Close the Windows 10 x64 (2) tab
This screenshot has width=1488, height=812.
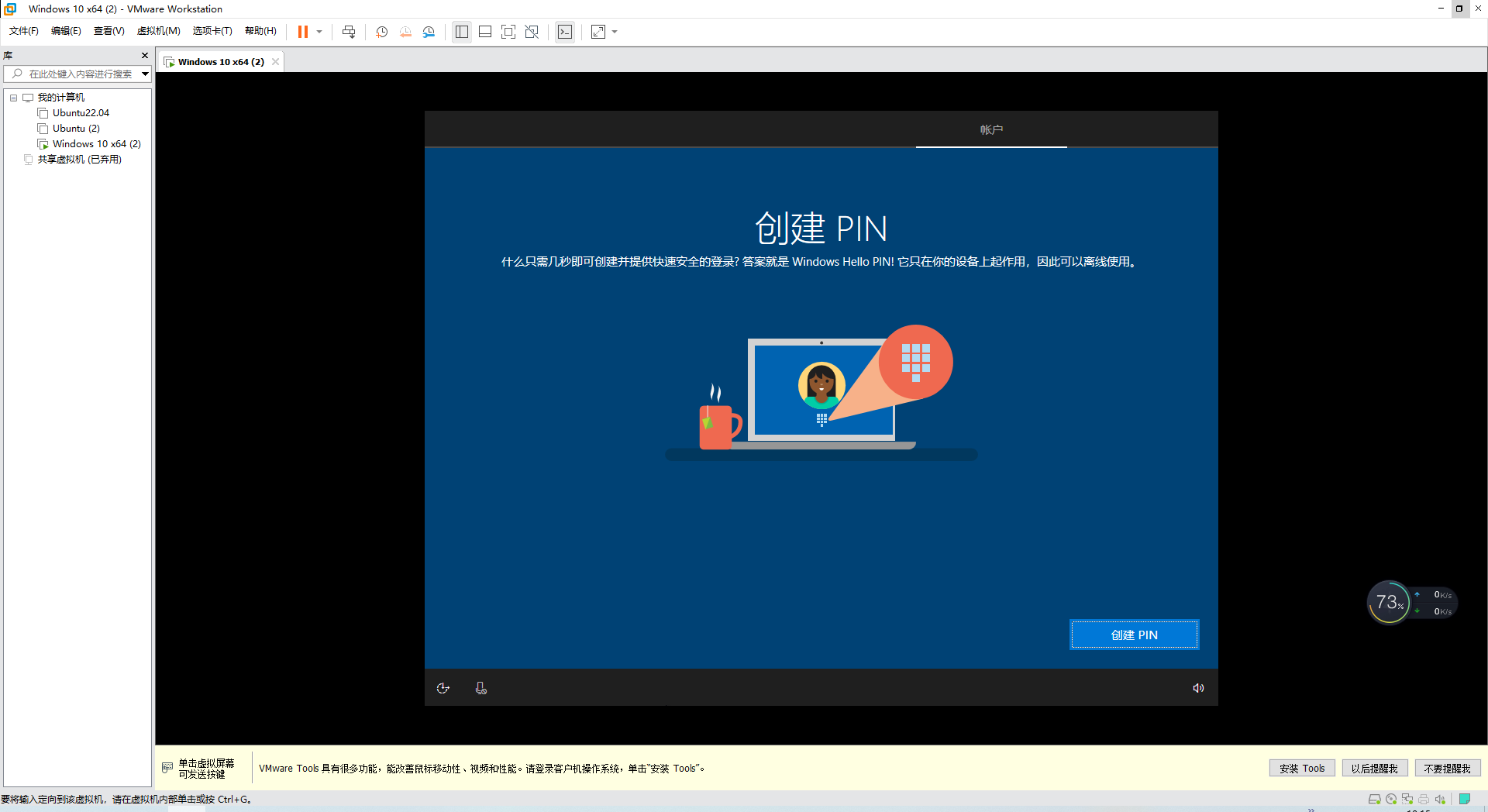click(x=275, y=62)
